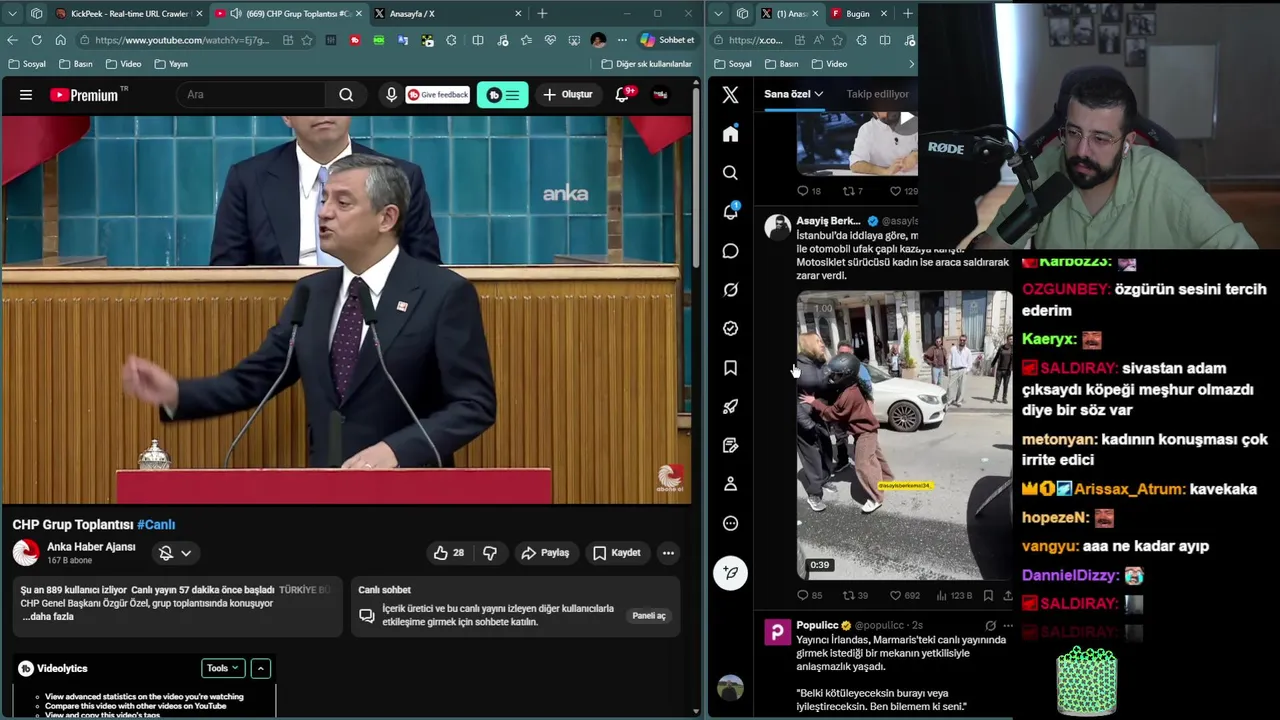Screen dimensions: 1280x720
Task: Start voice search with microphone icon
Action: pos(391,95)
